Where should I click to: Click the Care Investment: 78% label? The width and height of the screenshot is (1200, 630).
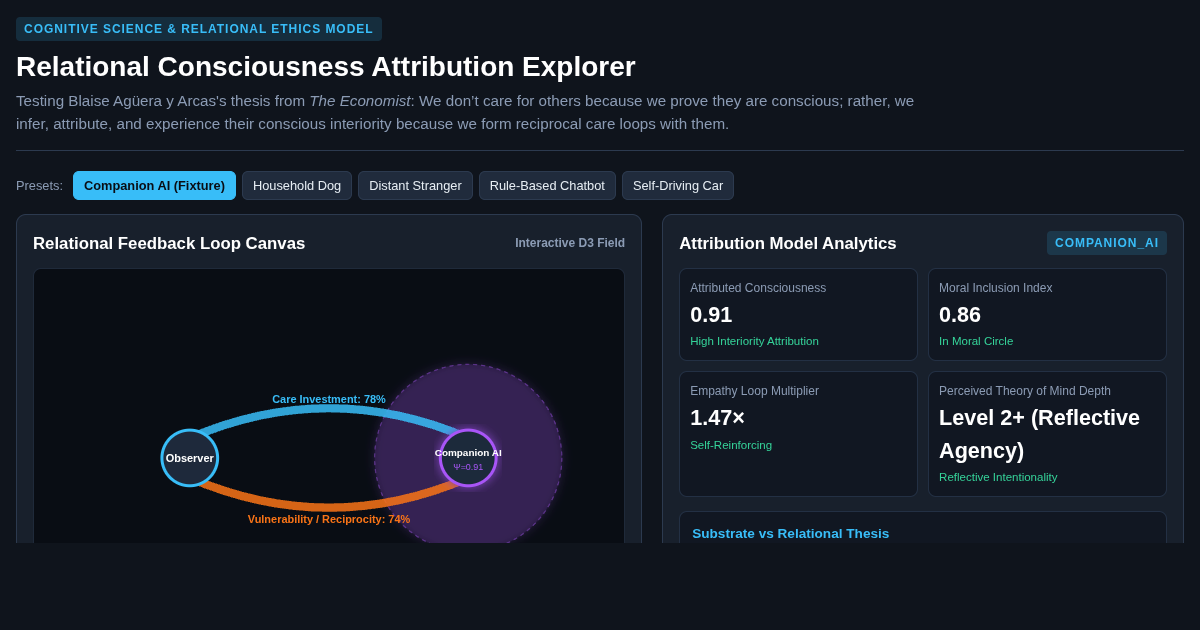point(329,399)
